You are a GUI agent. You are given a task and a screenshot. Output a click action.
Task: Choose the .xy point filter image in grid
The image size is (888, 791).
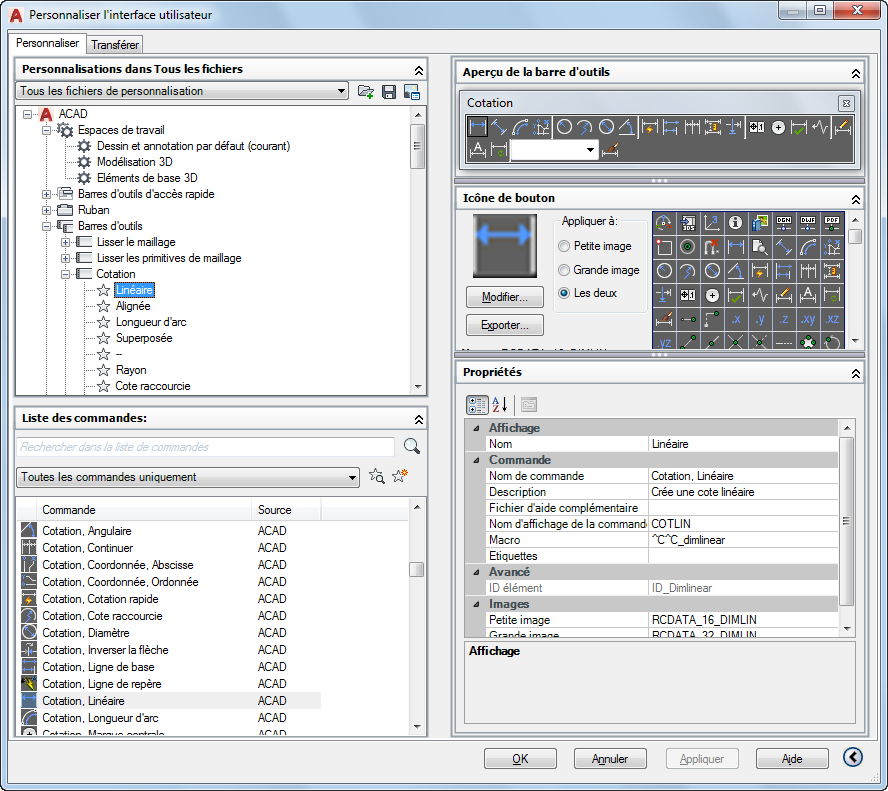click(808, 319)
